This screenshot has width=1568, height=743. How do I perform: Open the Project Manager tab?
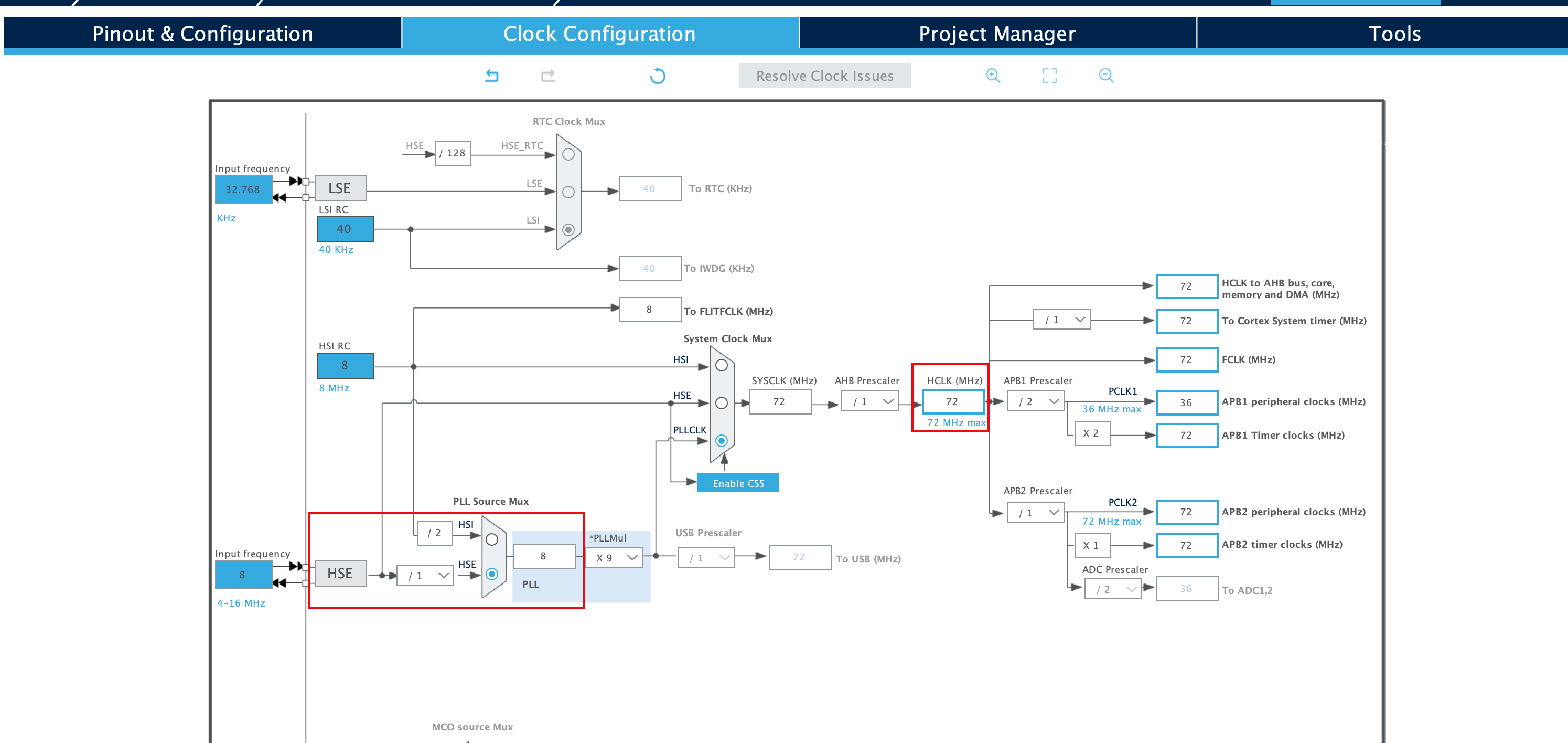(997, 34)
